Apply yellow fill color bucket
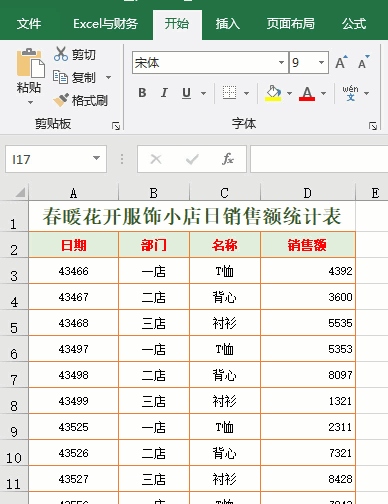 point(273,93)
